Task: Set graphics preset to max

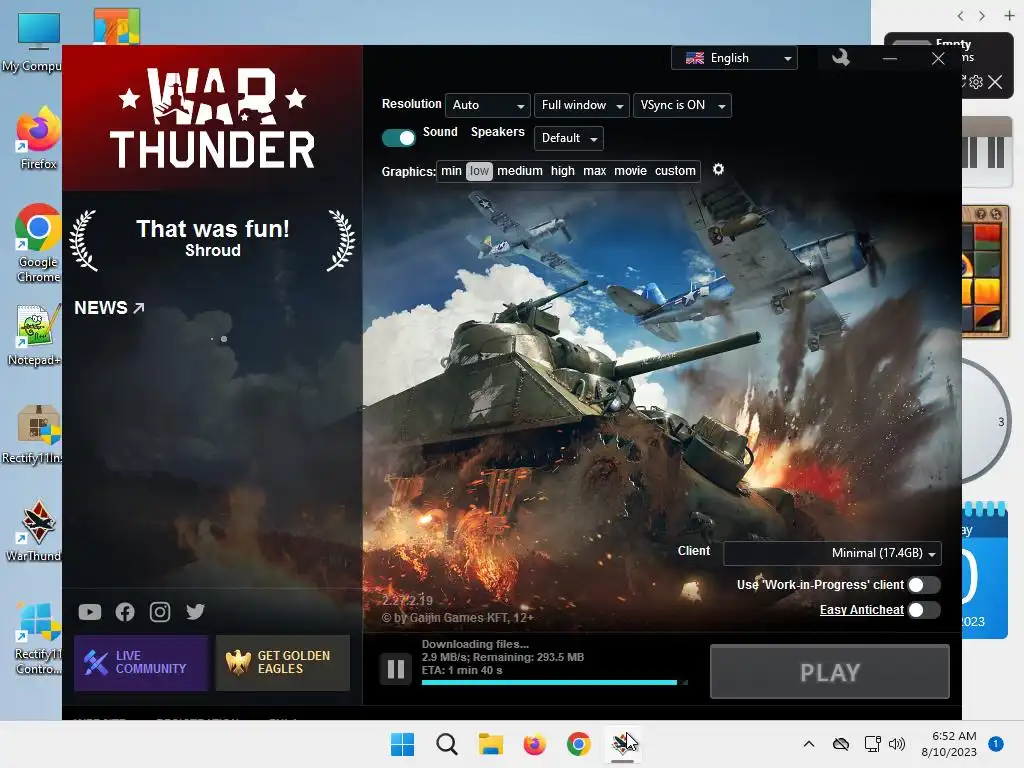Action: coord(594,171)
